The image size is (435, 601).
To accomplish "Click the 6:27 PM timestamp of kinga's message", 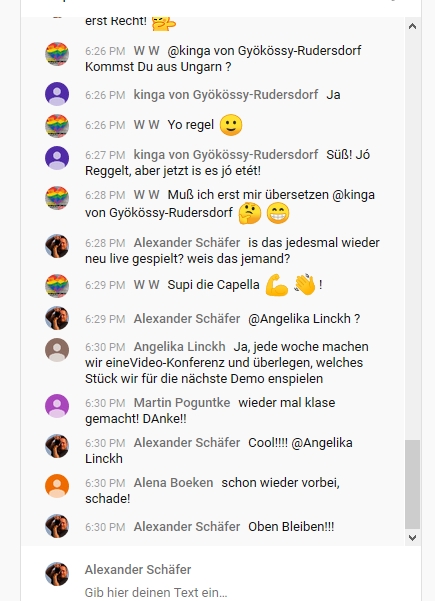I will pos(105,155).
